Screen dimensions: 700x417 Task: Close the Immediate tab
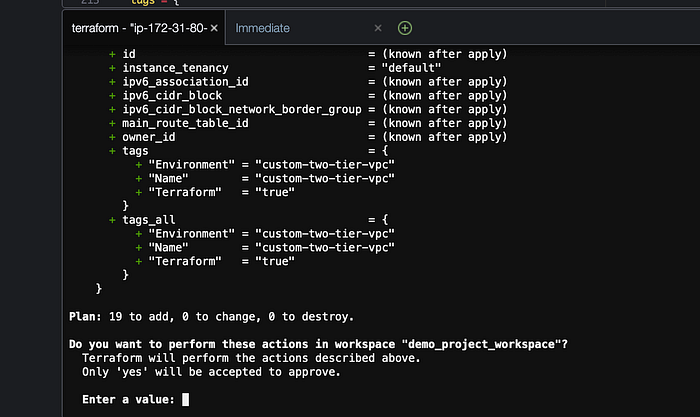pos(378,28)
